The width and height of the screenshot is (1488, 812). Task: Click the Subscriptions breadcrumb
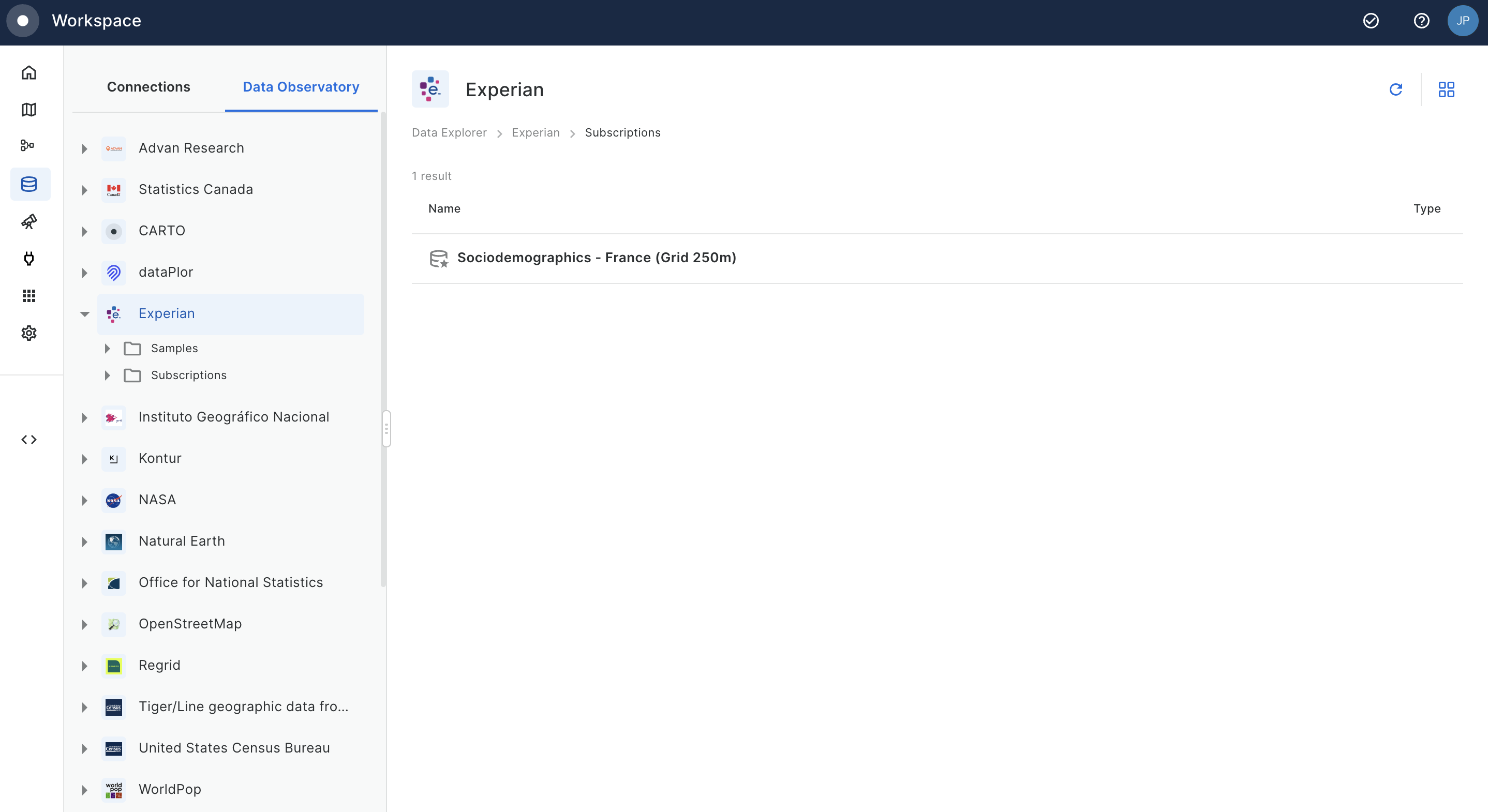coord(623,132)
